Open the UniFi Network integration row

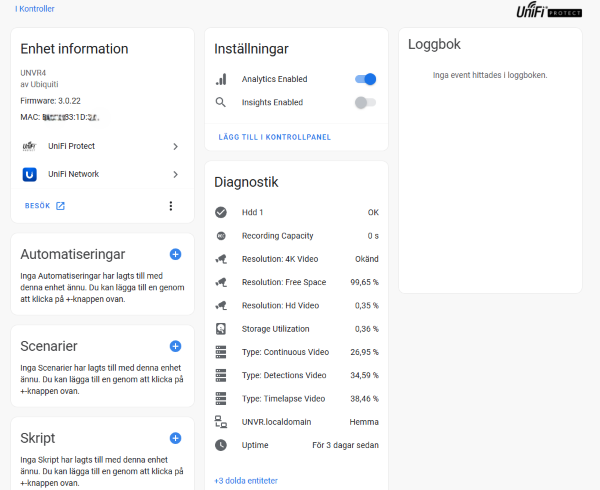[x=103, y=174]
